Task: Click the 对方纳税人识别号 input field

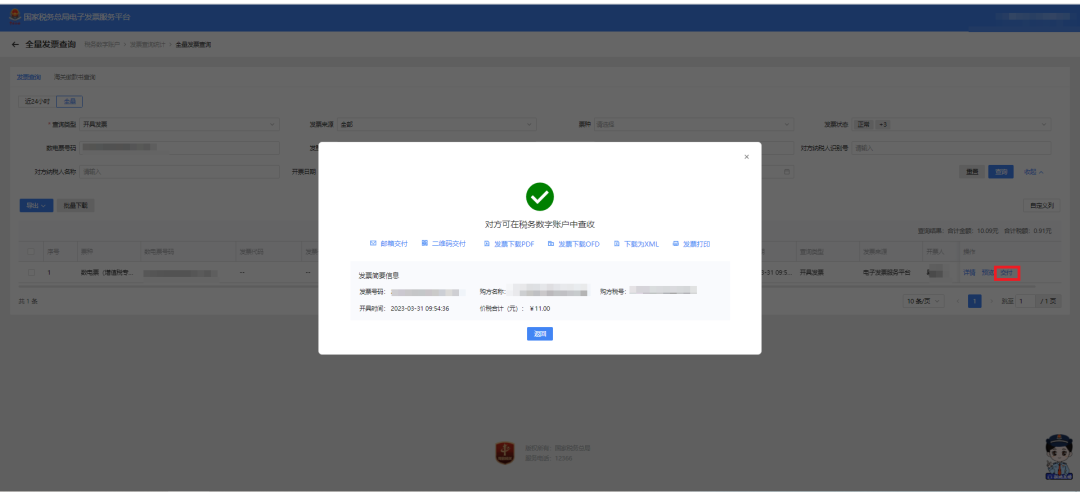Action: pyautogui.click(x=951, y=148)
